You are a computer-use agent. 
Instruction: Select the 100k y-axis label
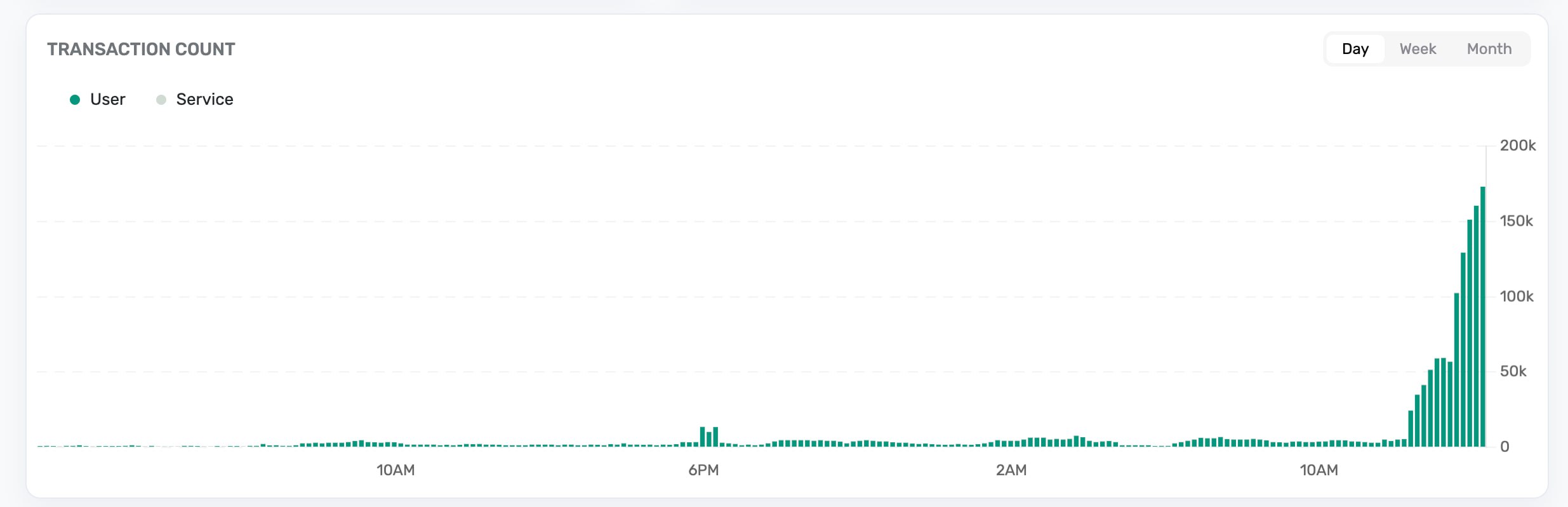point(1516,296)
